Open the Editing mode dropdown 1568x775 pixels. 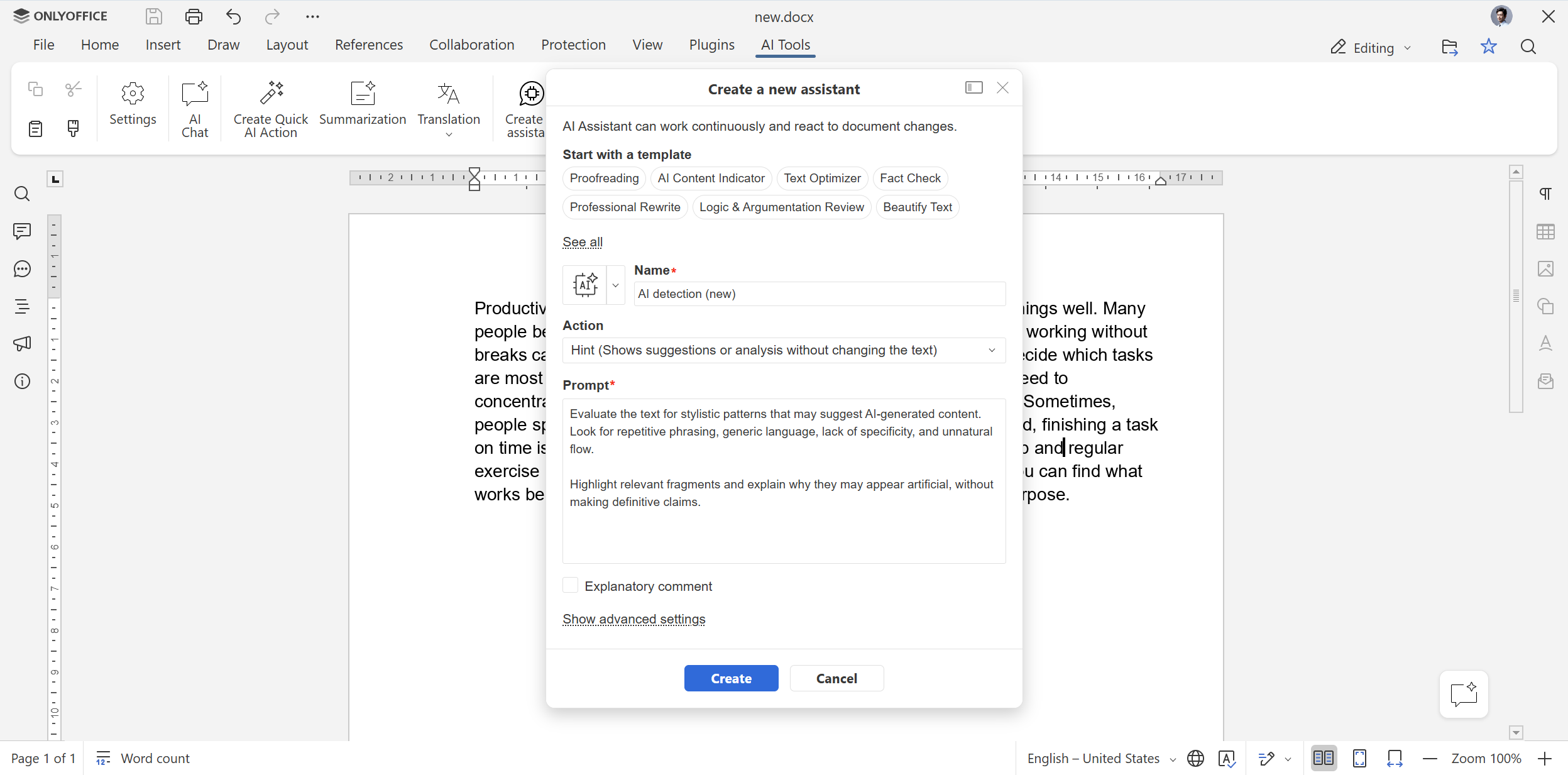tap(1370, 48)
